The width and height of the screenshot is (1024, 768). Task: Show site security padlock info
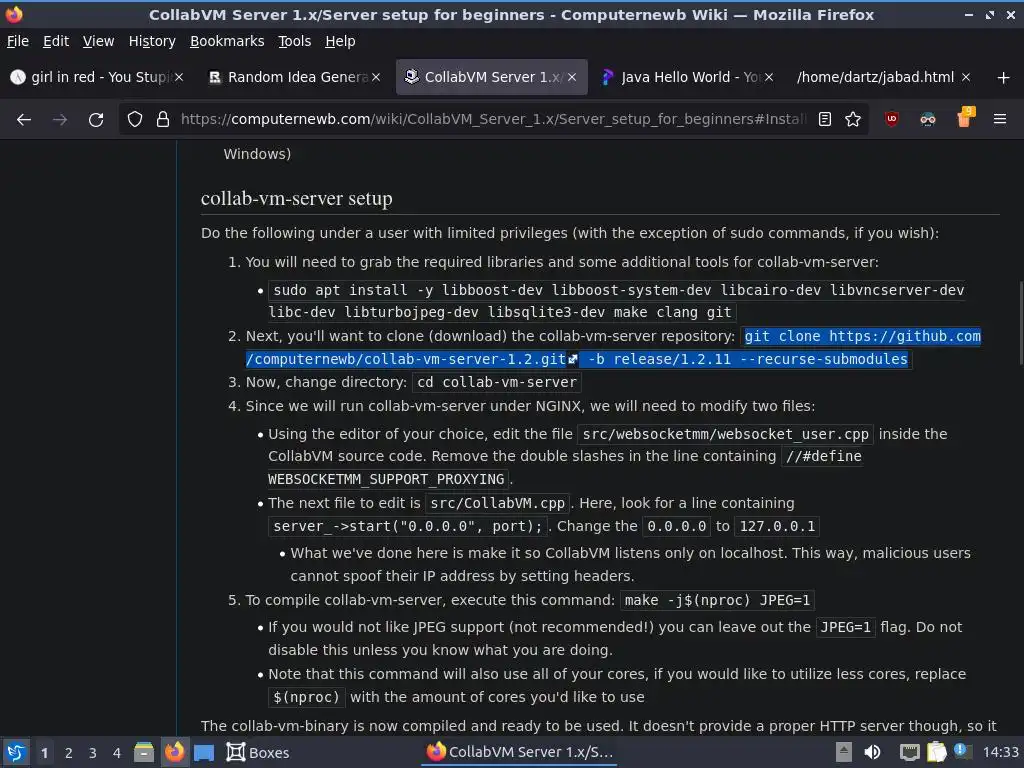click(x=163, y=120)
